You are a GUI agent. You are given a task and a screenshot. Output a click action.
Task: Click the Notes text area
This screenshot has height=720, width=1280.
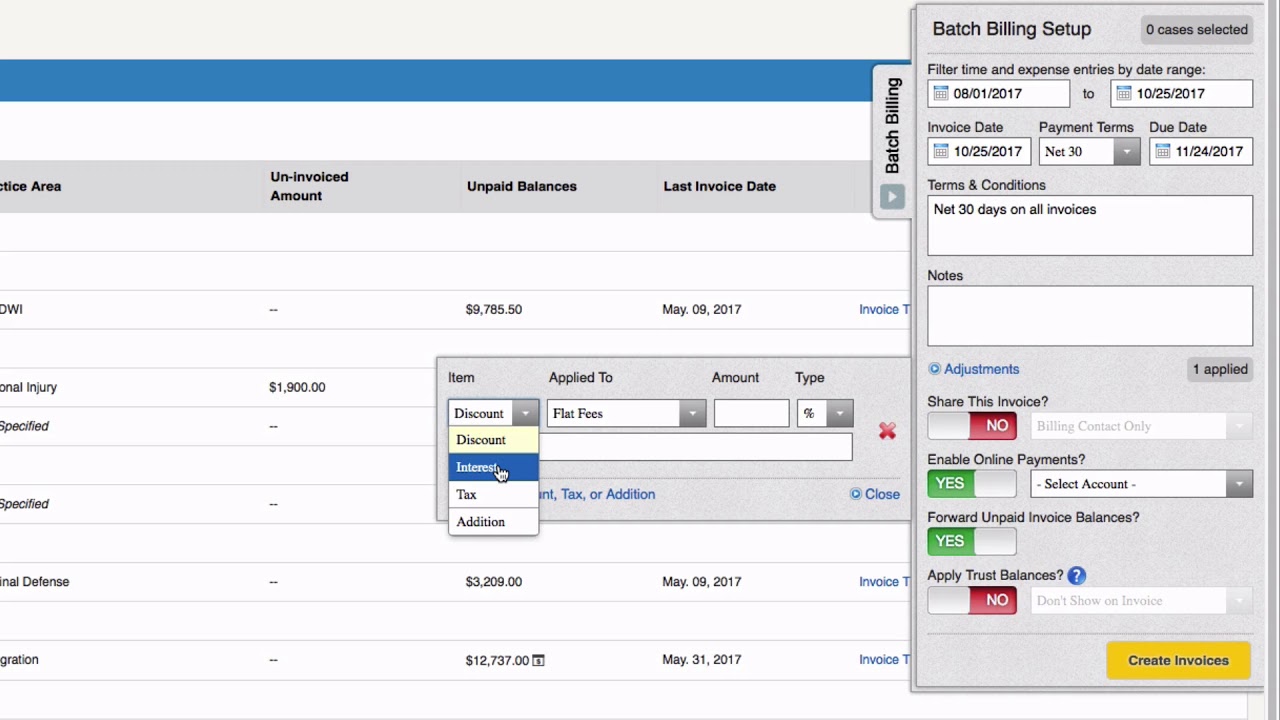tap(1090, 316)
